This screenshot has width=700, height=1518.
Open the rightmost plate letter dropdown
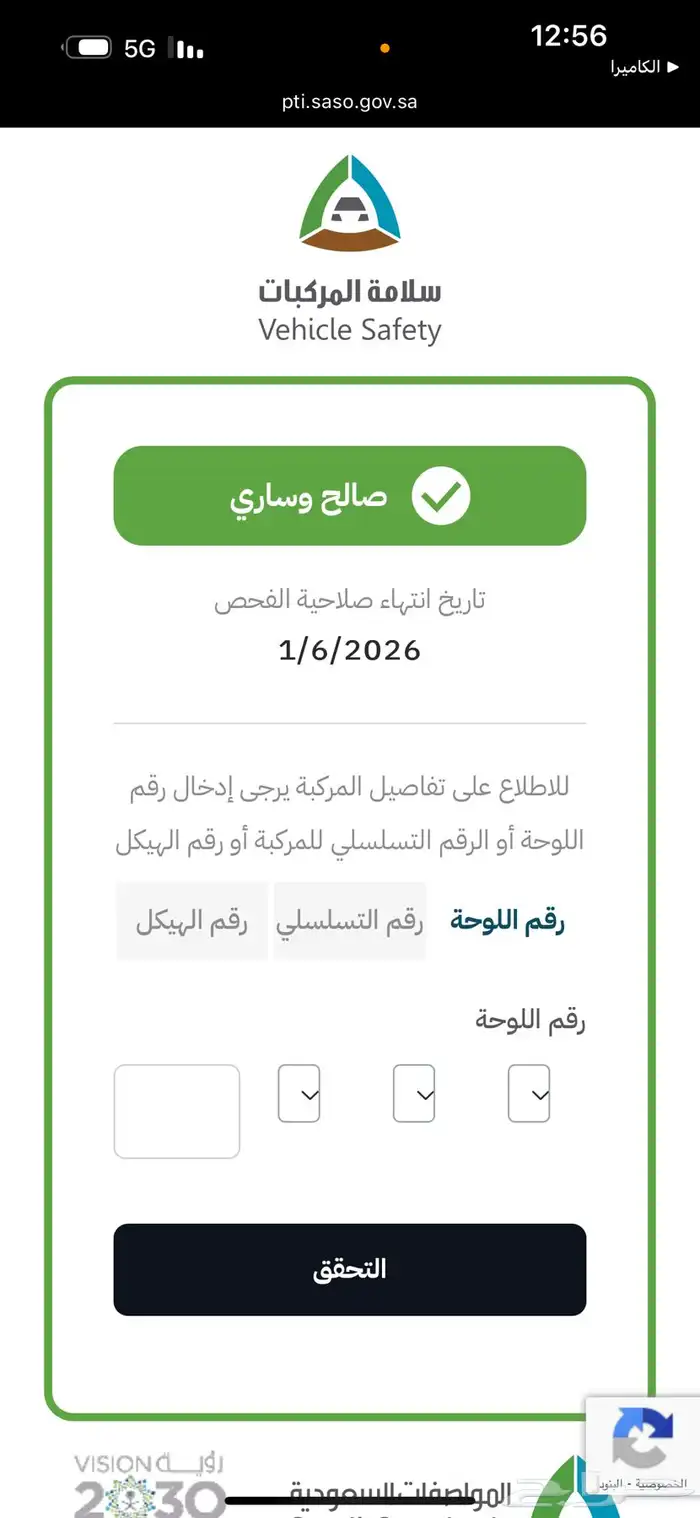tap(529, 1093)
